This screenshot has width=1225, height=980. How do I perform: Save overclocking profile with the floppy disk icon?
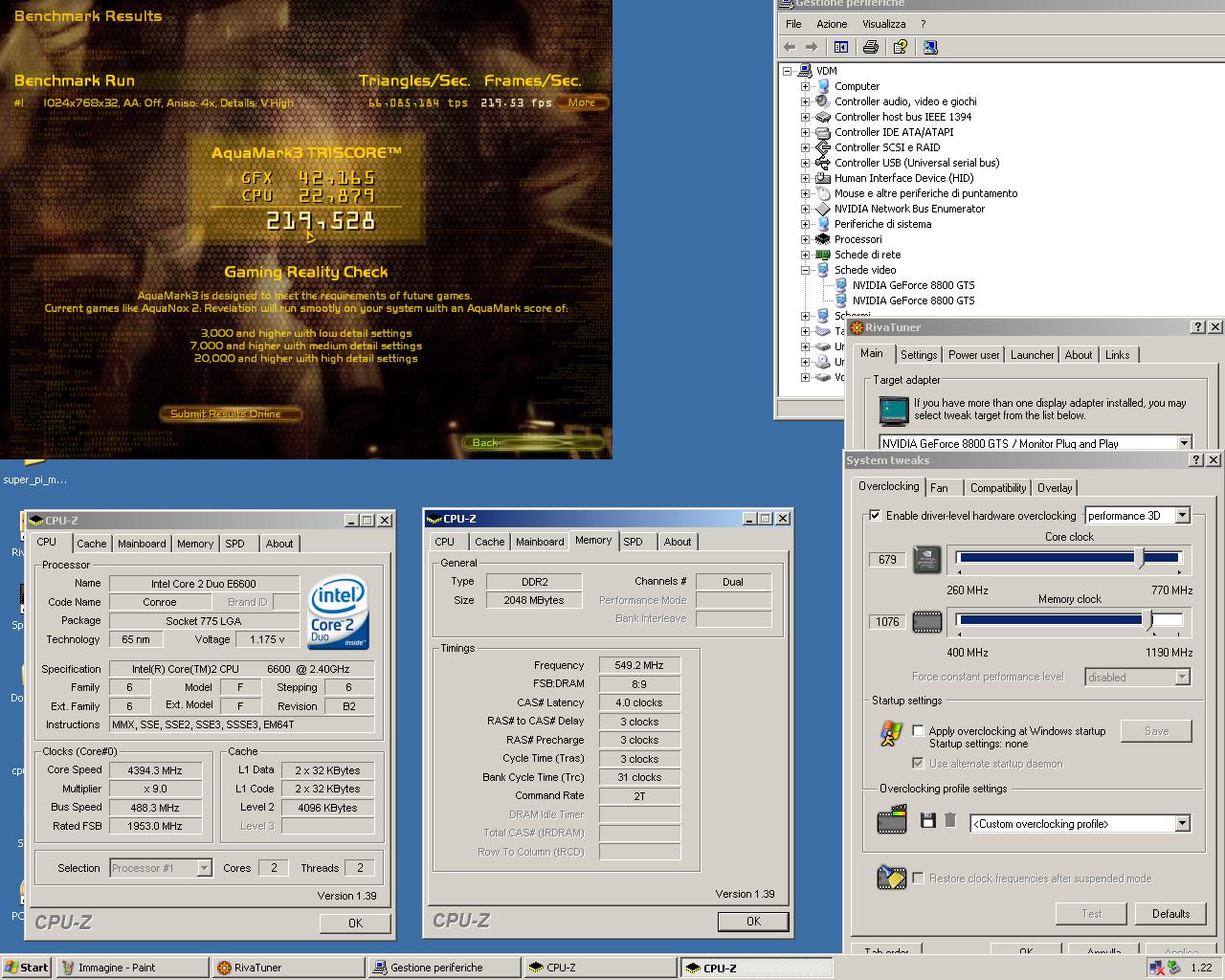pyautogui.click(x=927, y=820)
